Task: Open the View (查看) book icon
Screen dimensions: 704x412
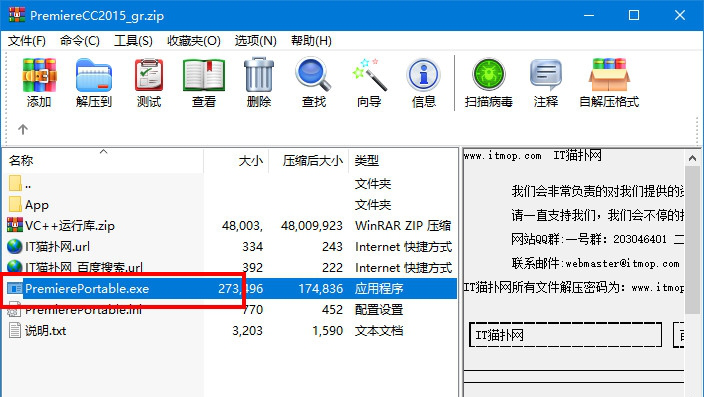Action: [204, 75]
